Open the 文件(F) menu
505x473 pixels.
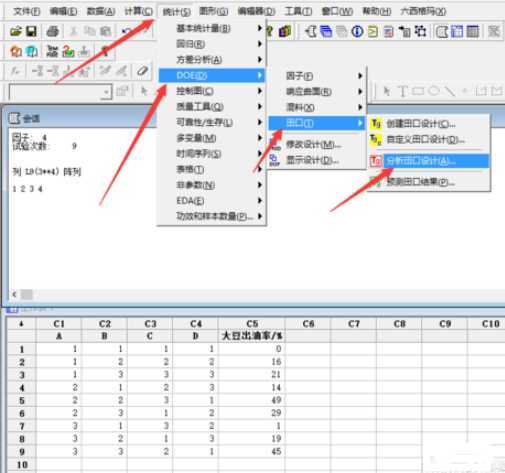27,11
